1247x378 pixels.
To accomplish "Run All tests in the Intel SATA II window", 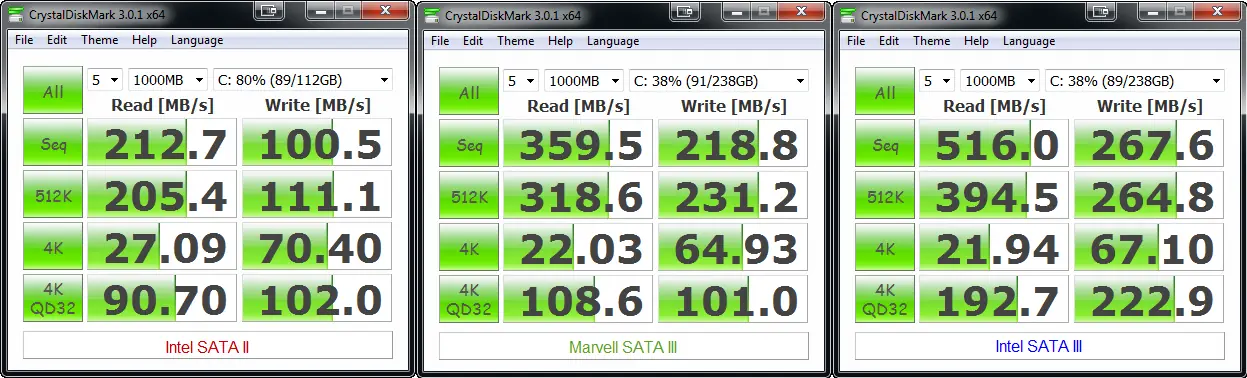I will pyautogui.click(x=53, y=91).
